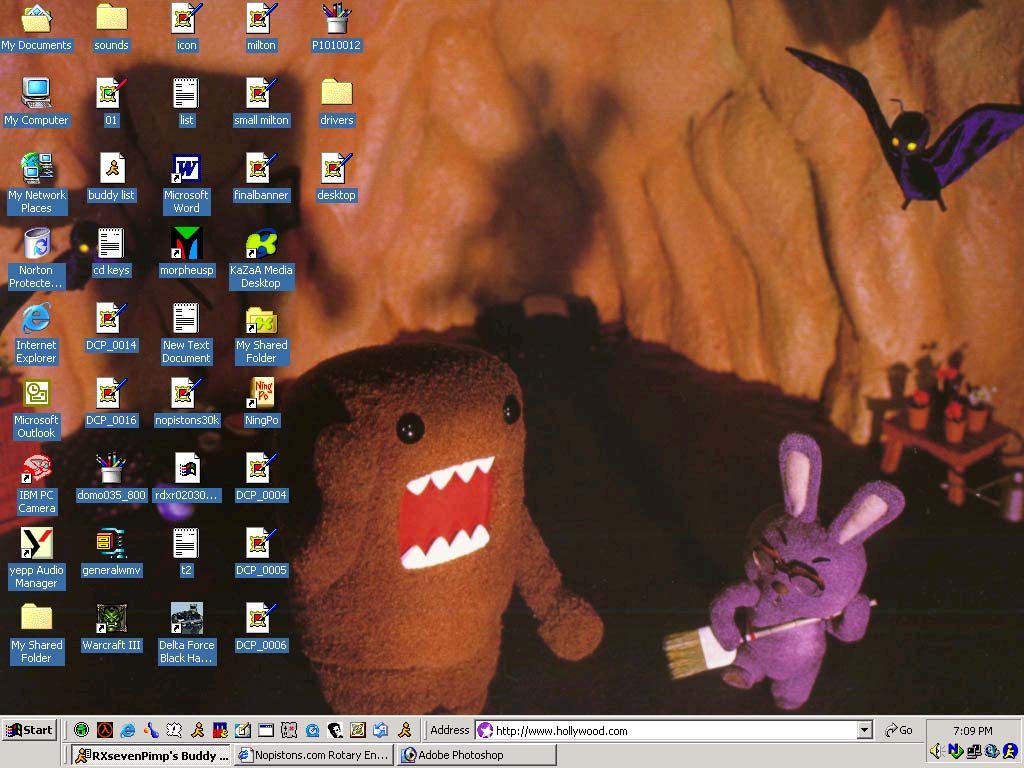This screenshot has height=768, width=1024.
Task: Open the NingPo desktop shortcut
Action: (261, 394)
